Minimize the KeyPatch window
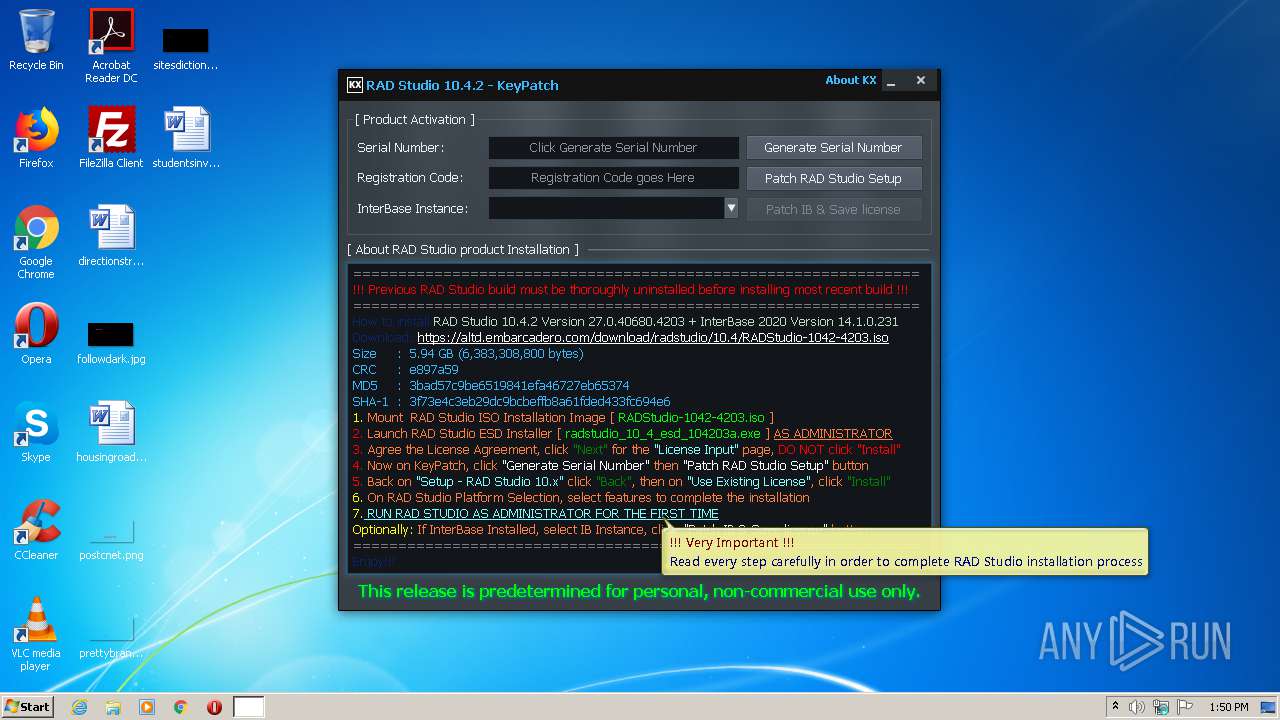1280x720 pixels. coord(892,81)
